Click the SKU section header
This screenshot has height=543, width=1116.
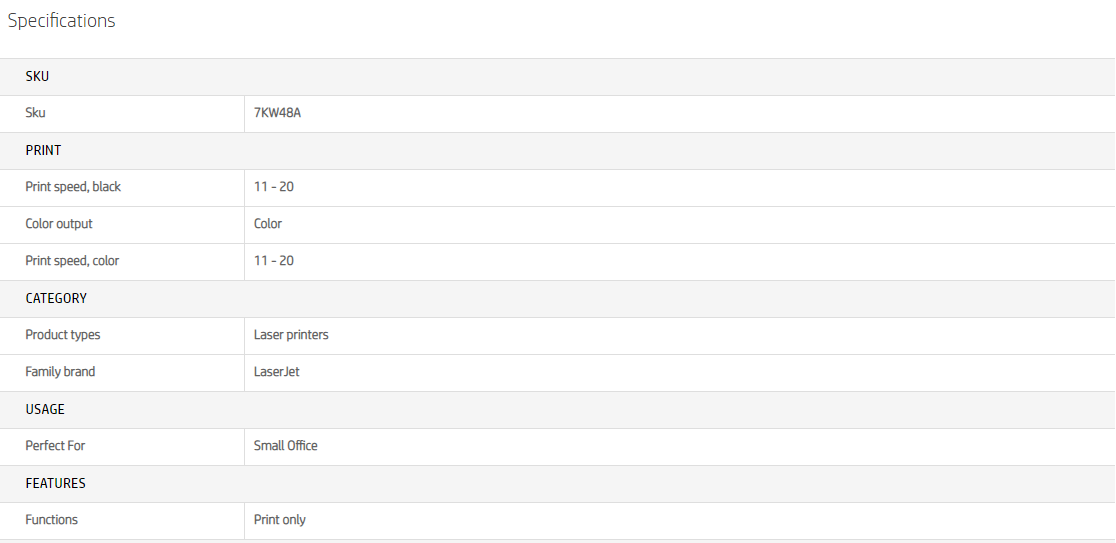click(x=37, y=76)
